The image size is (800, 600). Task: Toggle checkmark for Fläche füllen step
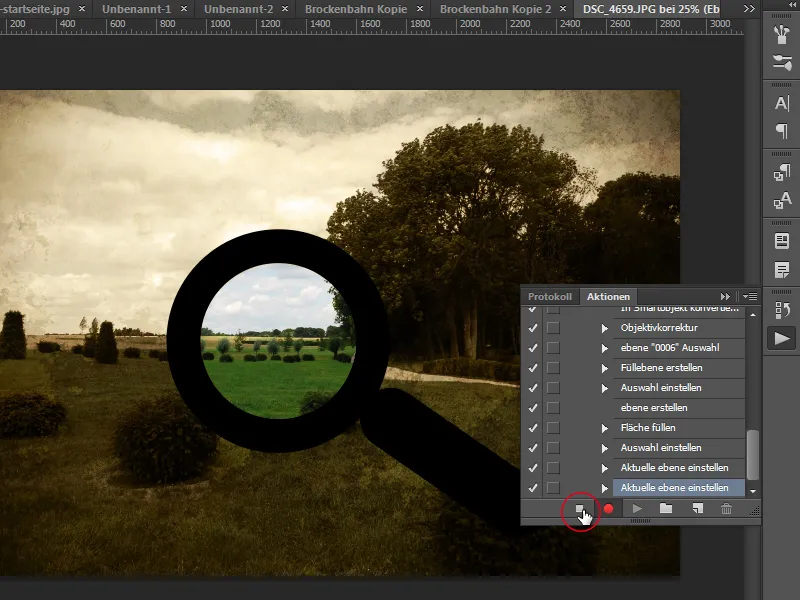pyautogui.click(x=533, y=428)
